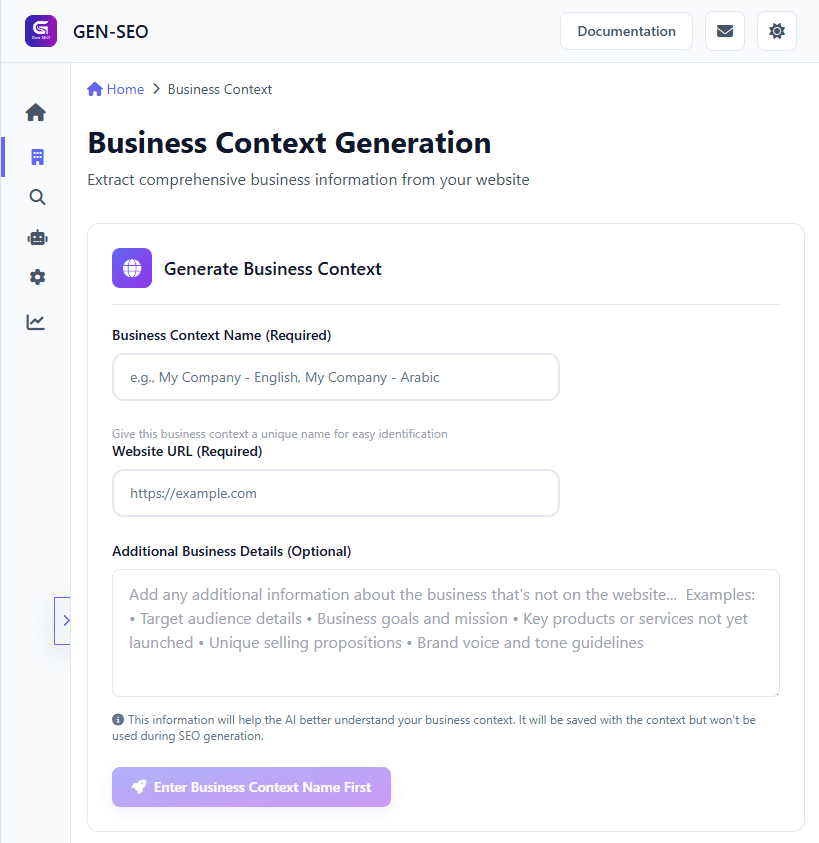Expand the sidebar using the chevron arrow
This screenshot has width=819, height=843.
(64, 620)
